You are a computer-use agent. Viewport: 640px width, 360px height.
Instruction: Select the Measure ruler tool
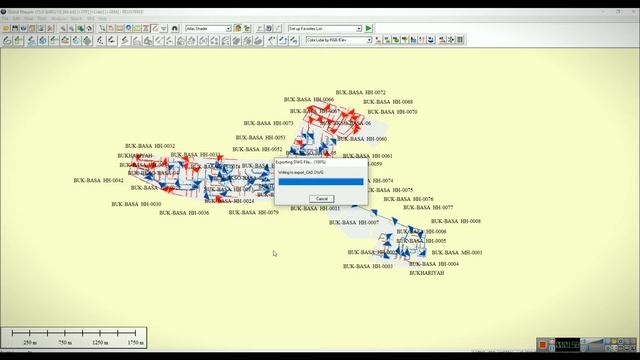click(120, 29)
